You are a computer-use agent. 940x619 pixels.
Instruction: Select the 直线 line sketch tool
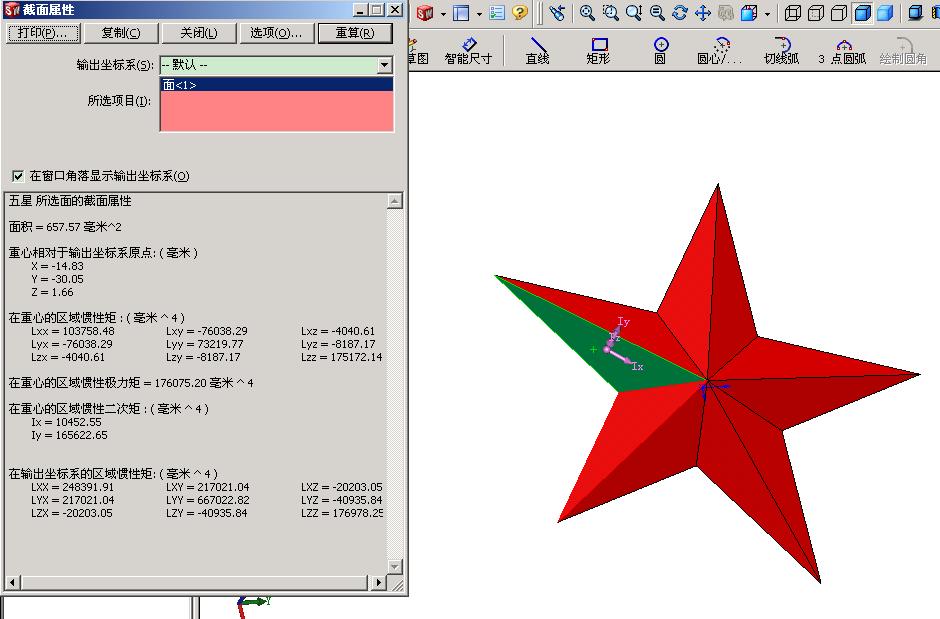pyautogui.click(x=538, y=51)
